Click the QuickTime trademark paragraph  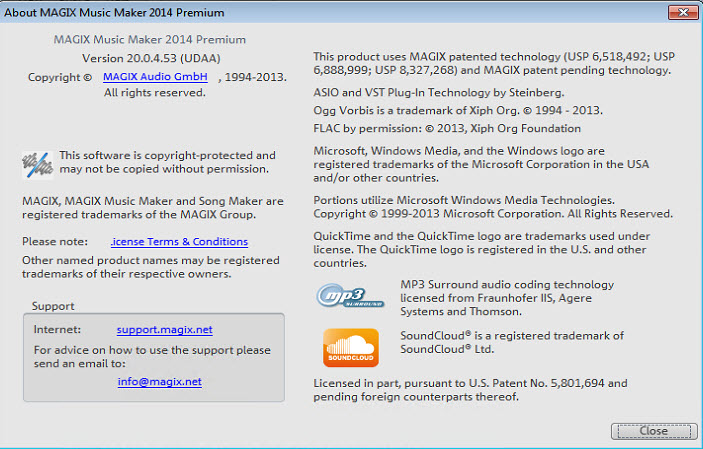point(482,250)
